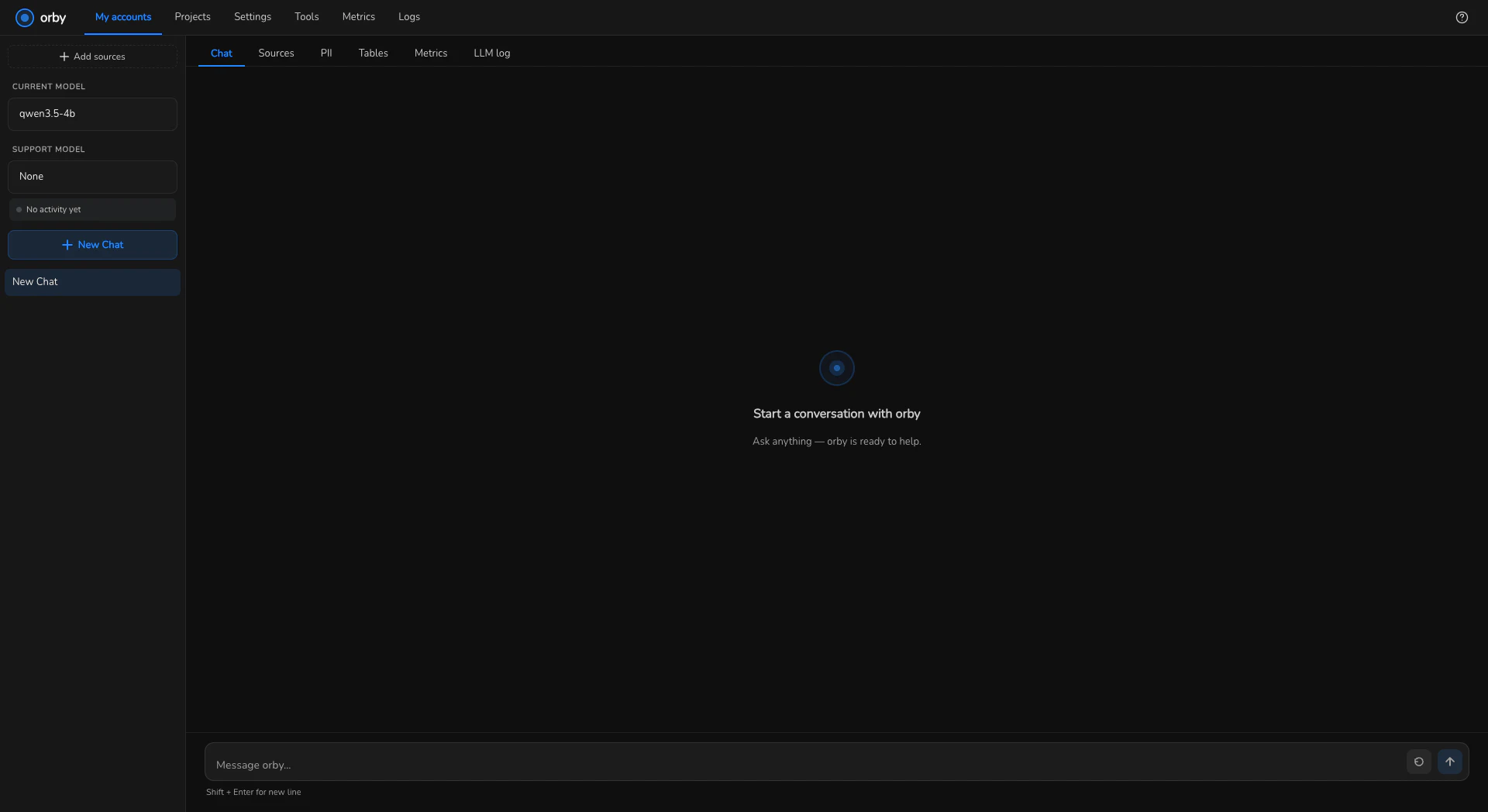
Task: Open the Tables tab
Action: coord(373,53)
